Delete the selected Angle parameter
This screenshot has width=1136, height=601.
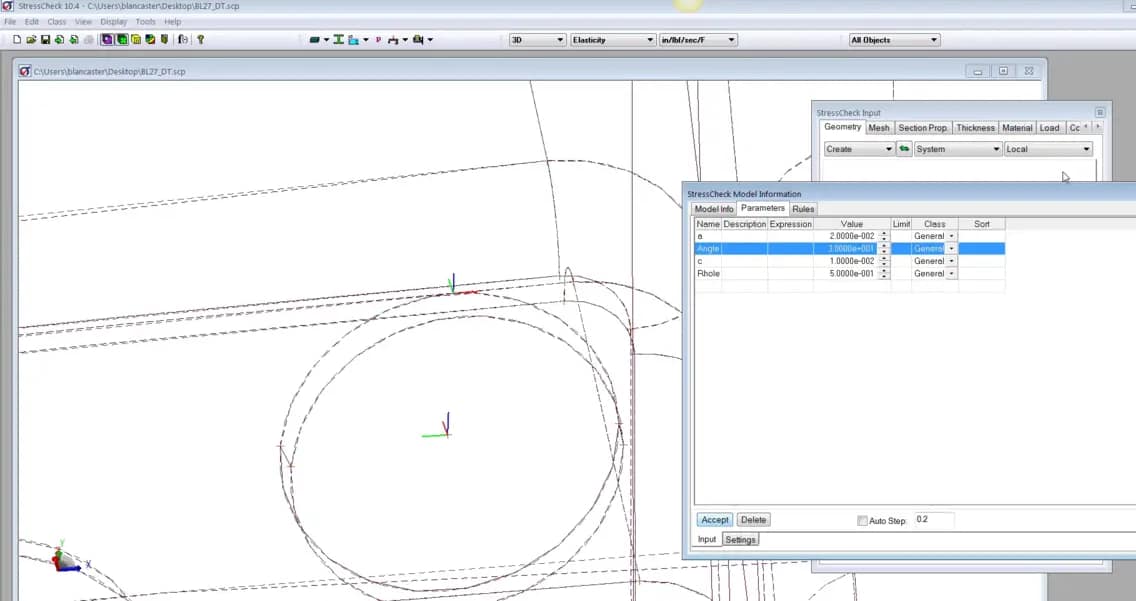tap(753, 519)
